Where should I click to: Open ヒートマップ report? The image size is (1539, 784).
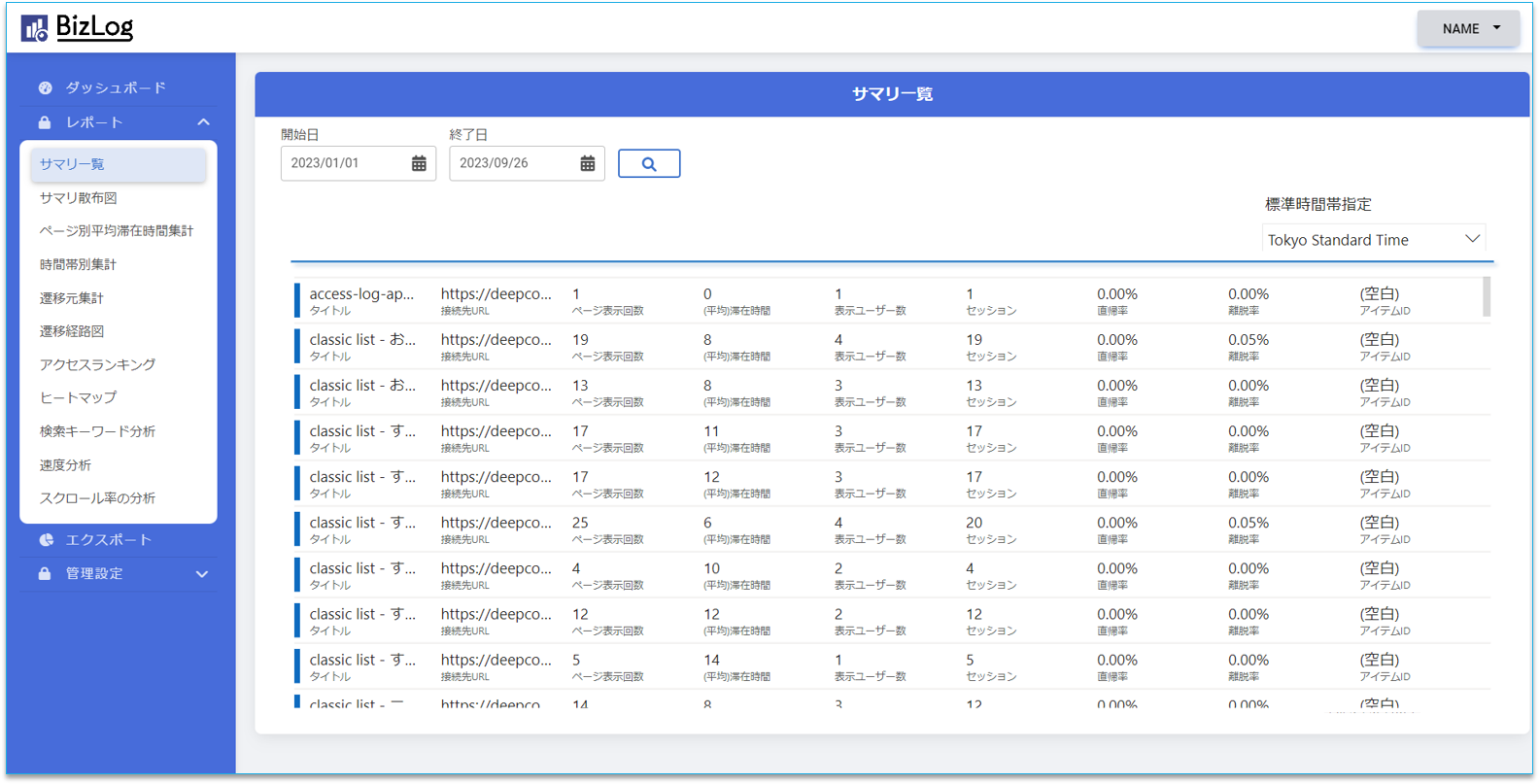(x=78, y=398)
